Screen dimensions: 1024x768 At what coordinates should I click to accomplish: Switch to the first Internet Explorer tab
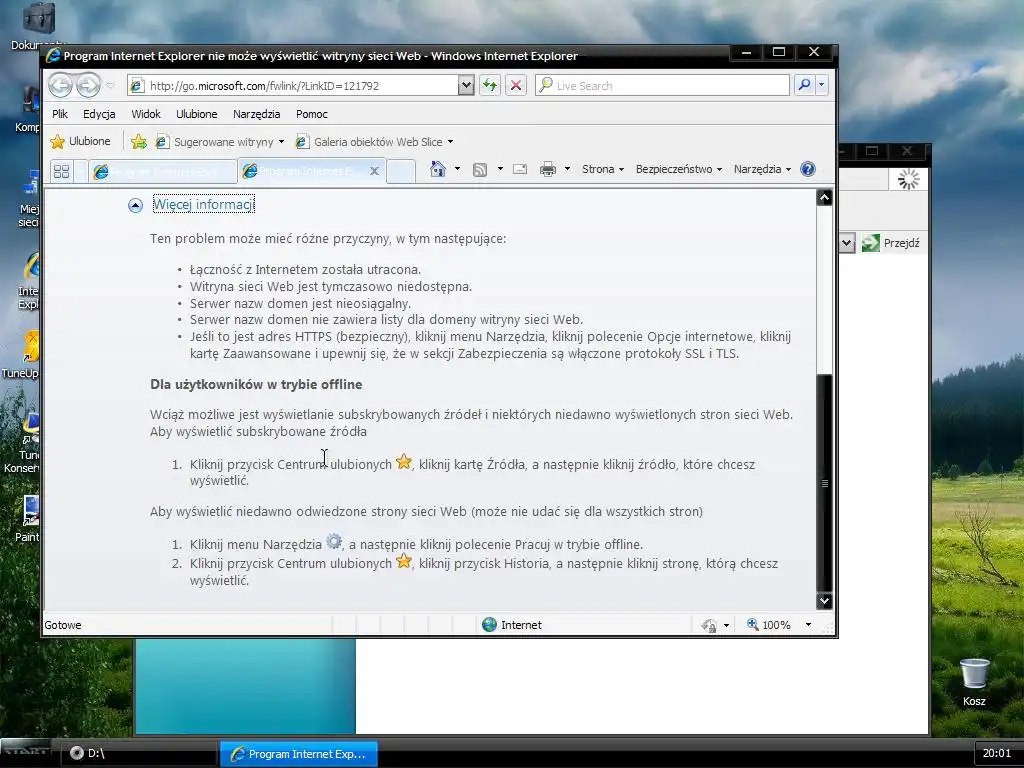162,171
